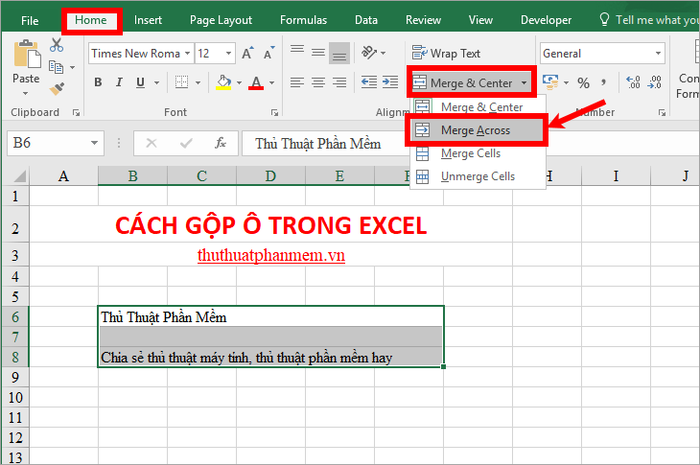This screenshot has width=700, height=465.
Task: Open the Name Box dropdown for B6
Action: pyautogui.click(x=94, y=143)
